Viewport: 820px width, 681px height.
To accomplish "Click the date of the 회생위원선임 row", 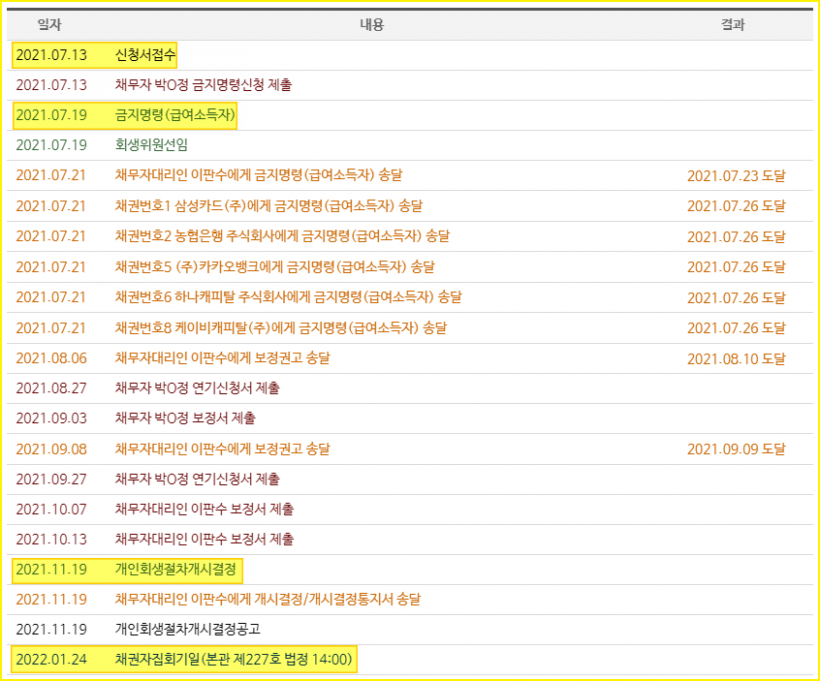I will (51, 145).
